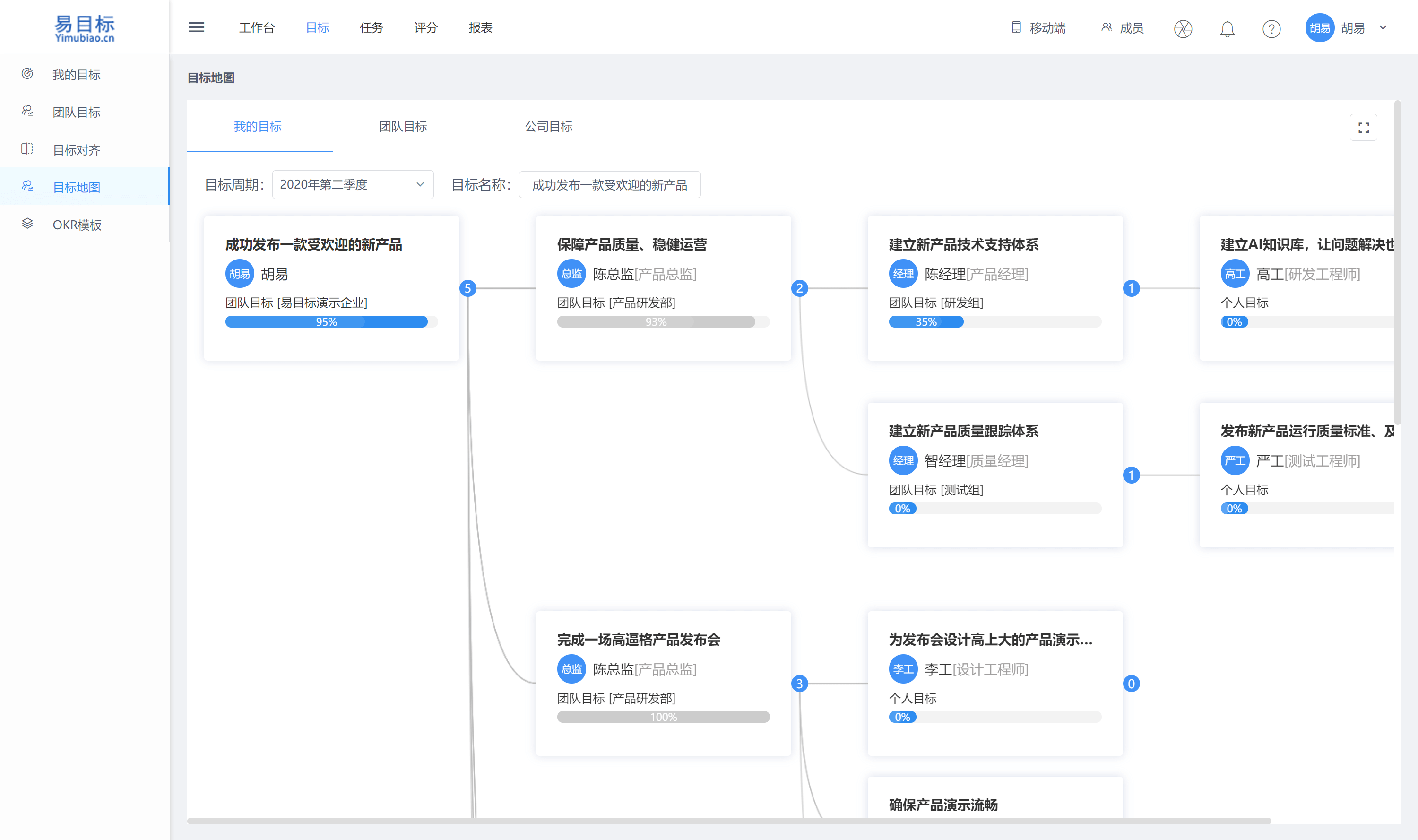Click 经理 avatar on 建立新产品技术支持体系 card

tap(903, 274)
